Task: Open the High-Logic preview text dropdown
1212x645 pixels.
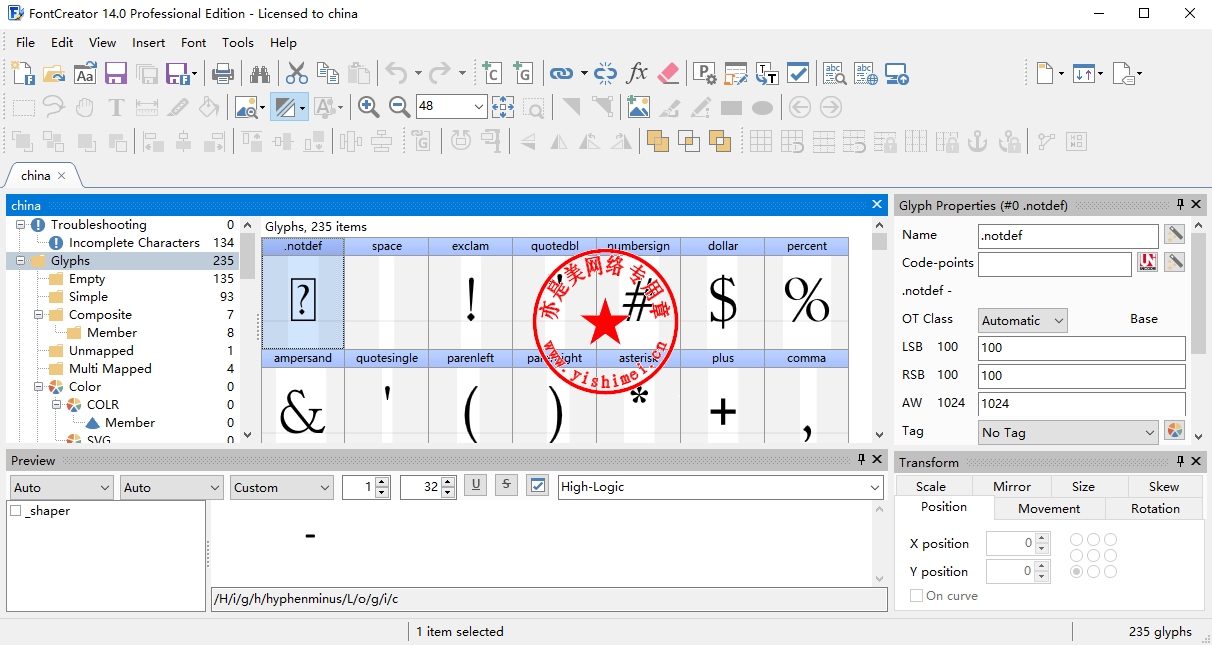Action: click(874, 487)
